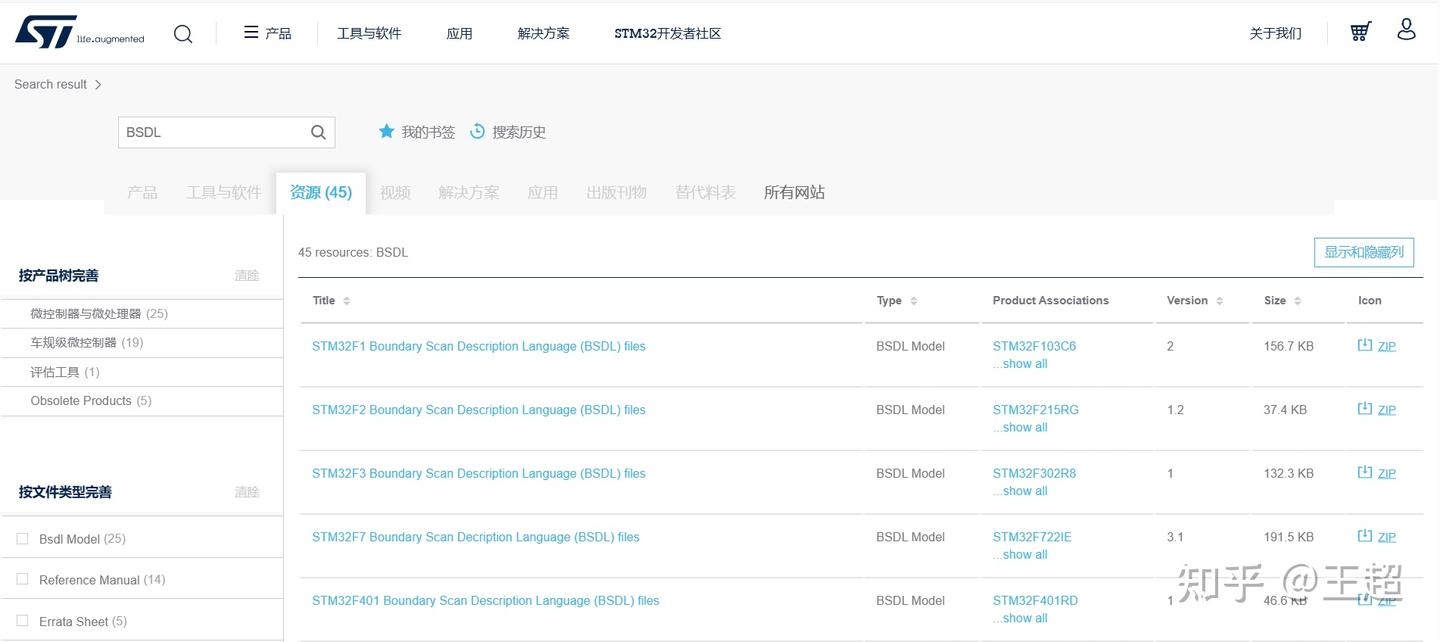This screenshot has width=1440, height=642.
Task: Submit BSDL search with magnifier icon
Action: (x=318, y=132)
